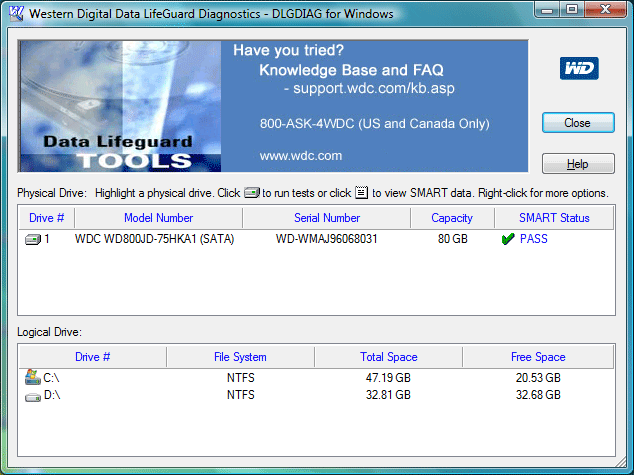Click logical Drive # column header
Viewport: 634px width, 475px height.
(x=93, y=357)
